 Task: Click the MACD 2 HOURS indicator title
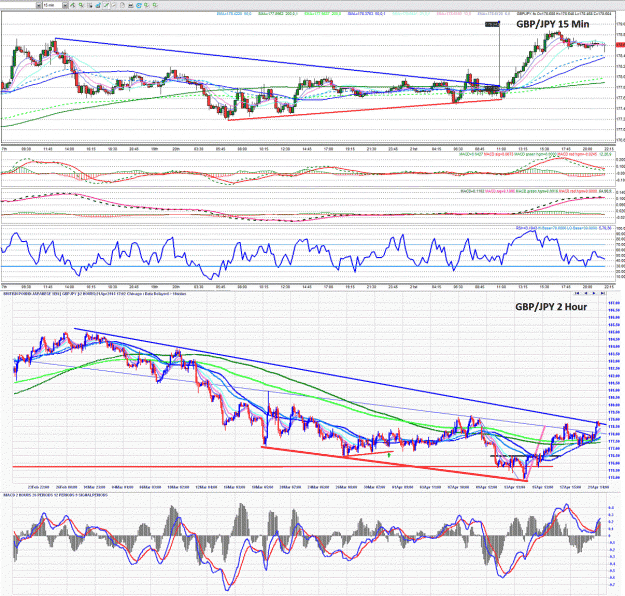coord(55,495)
